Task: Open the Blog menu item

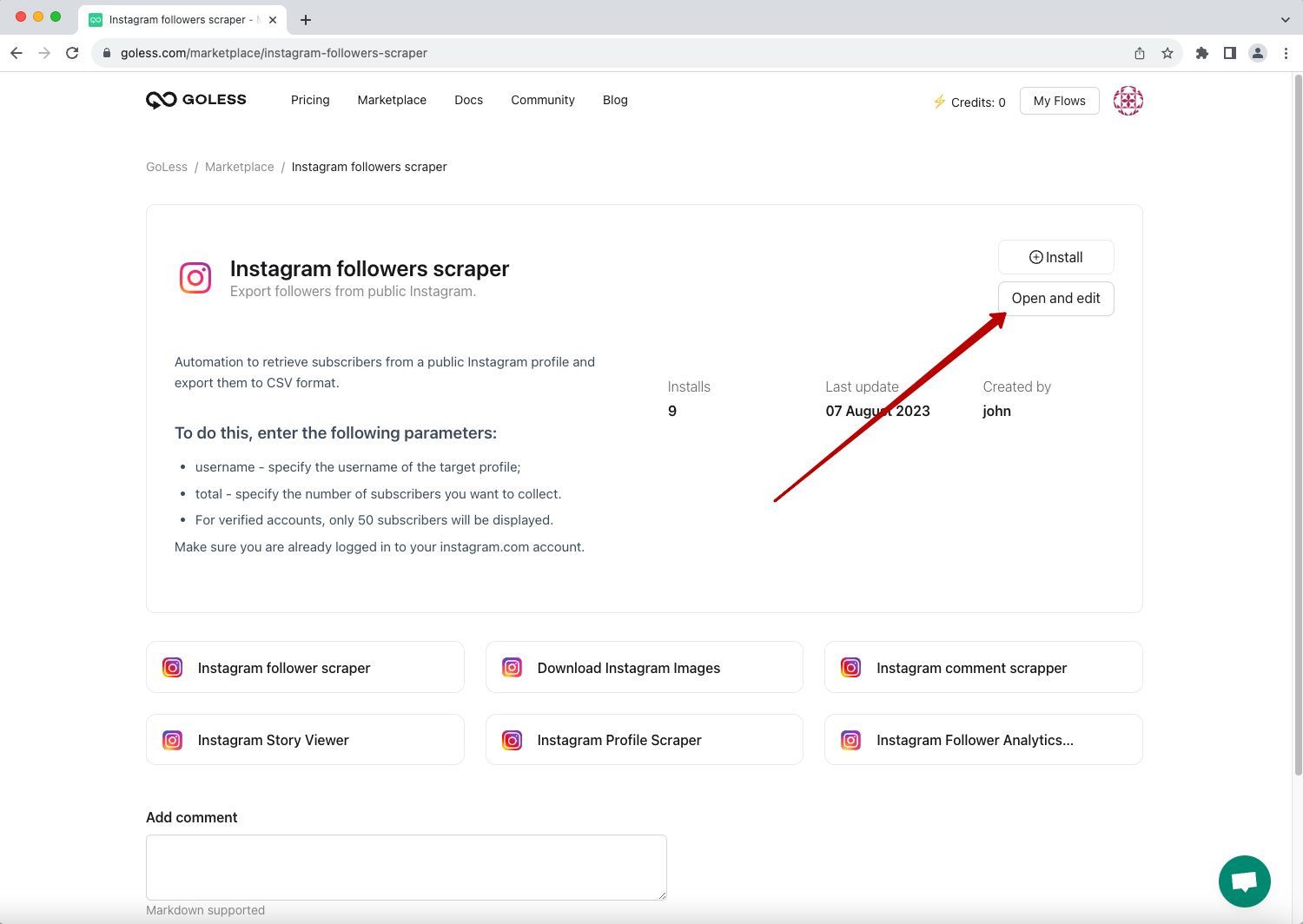Action: pyautogui.click(x=615, y=100)
